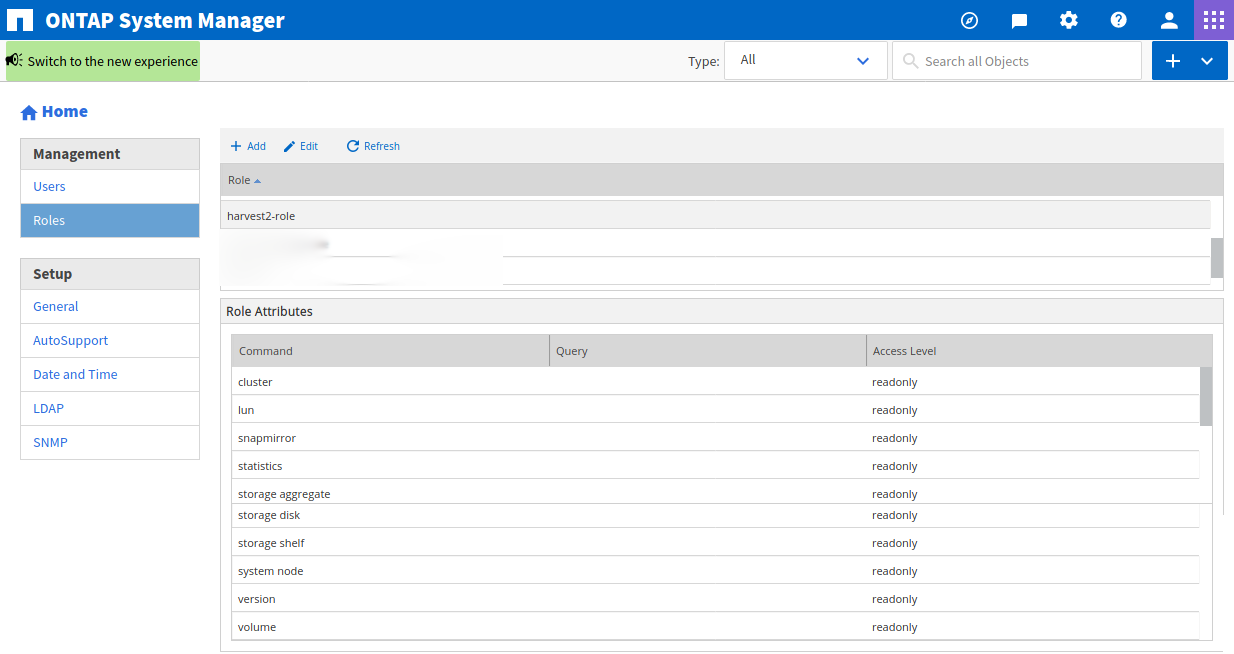Click the blue plus button at top right
This screenshot has width=1234, height=654.
click(x=1172, y=60)
